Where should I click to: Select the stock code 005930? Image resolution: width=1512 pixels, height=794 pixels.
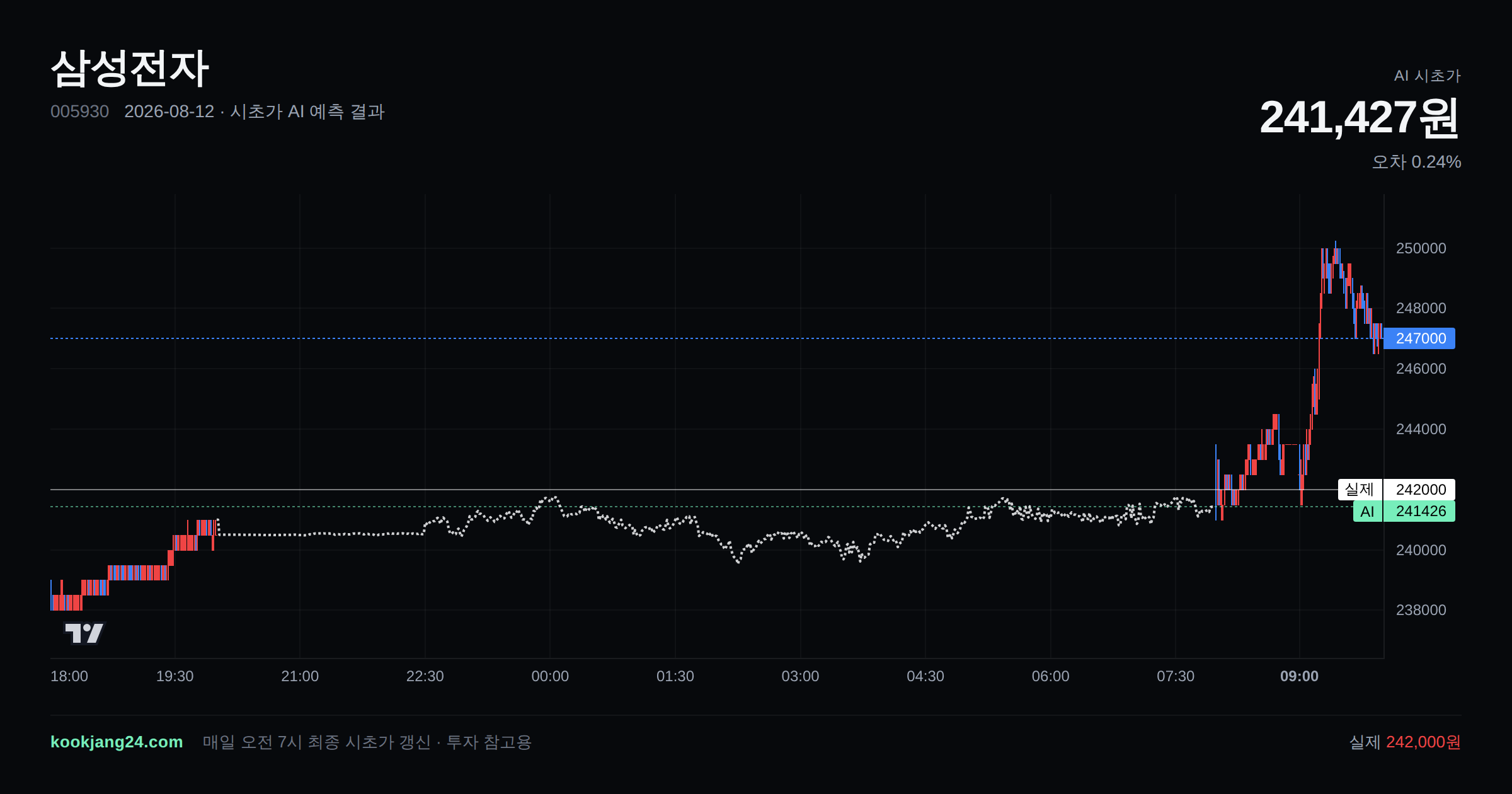(79, 112)
